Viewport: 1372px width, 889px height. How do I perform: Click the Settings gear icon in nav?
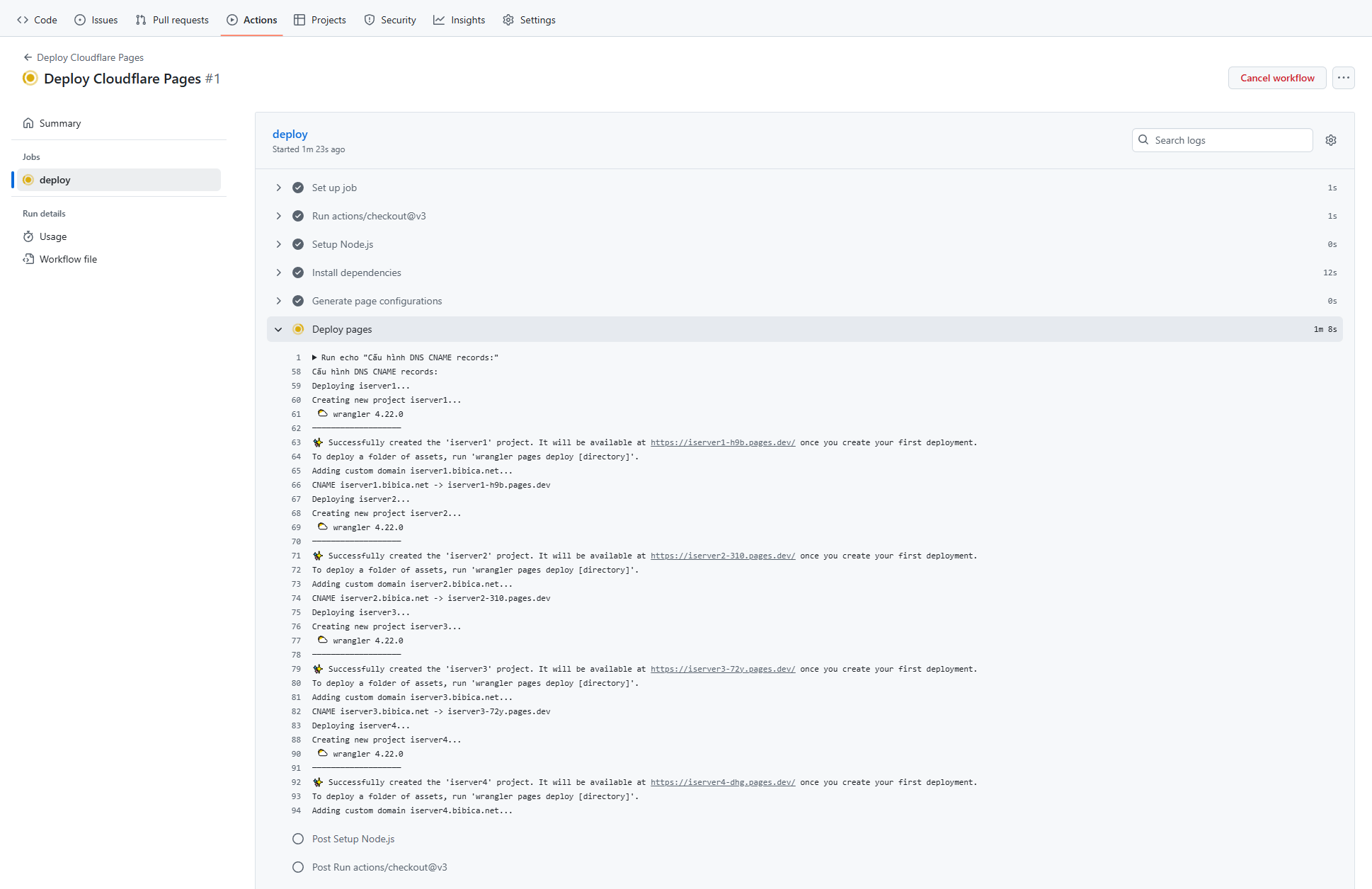pos(508,20)
